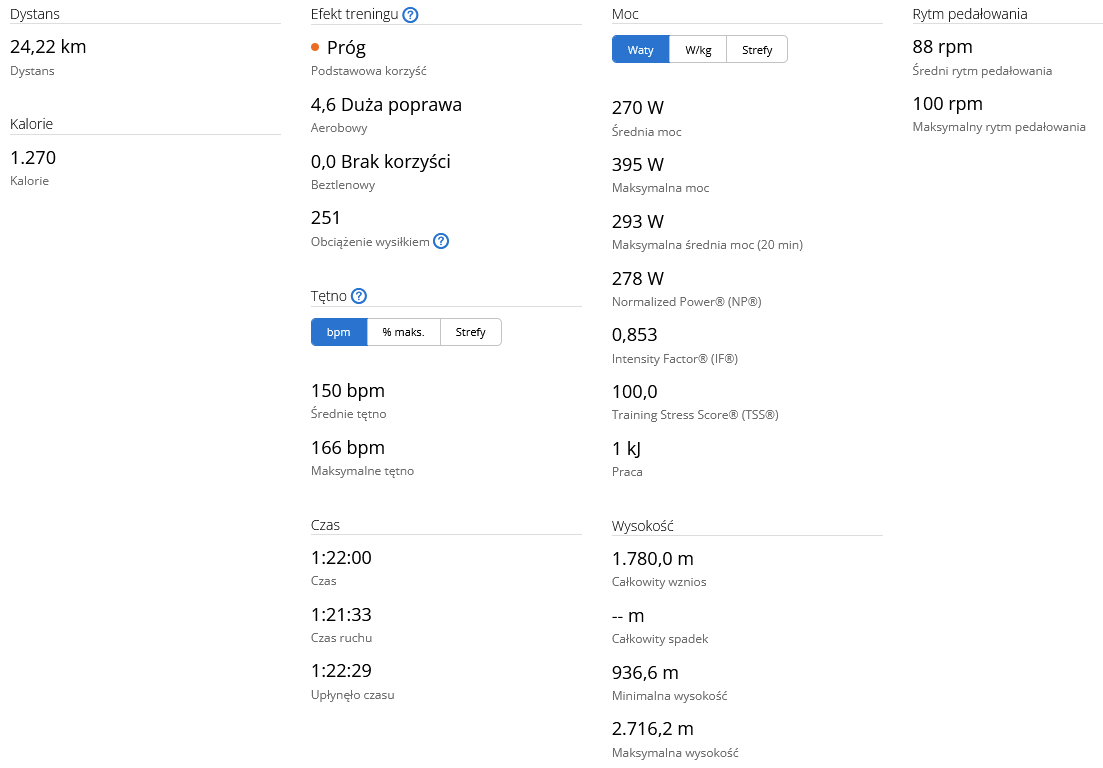Click the help icon next to Obciążenie wysiłkiem

[x=441, y=241]
